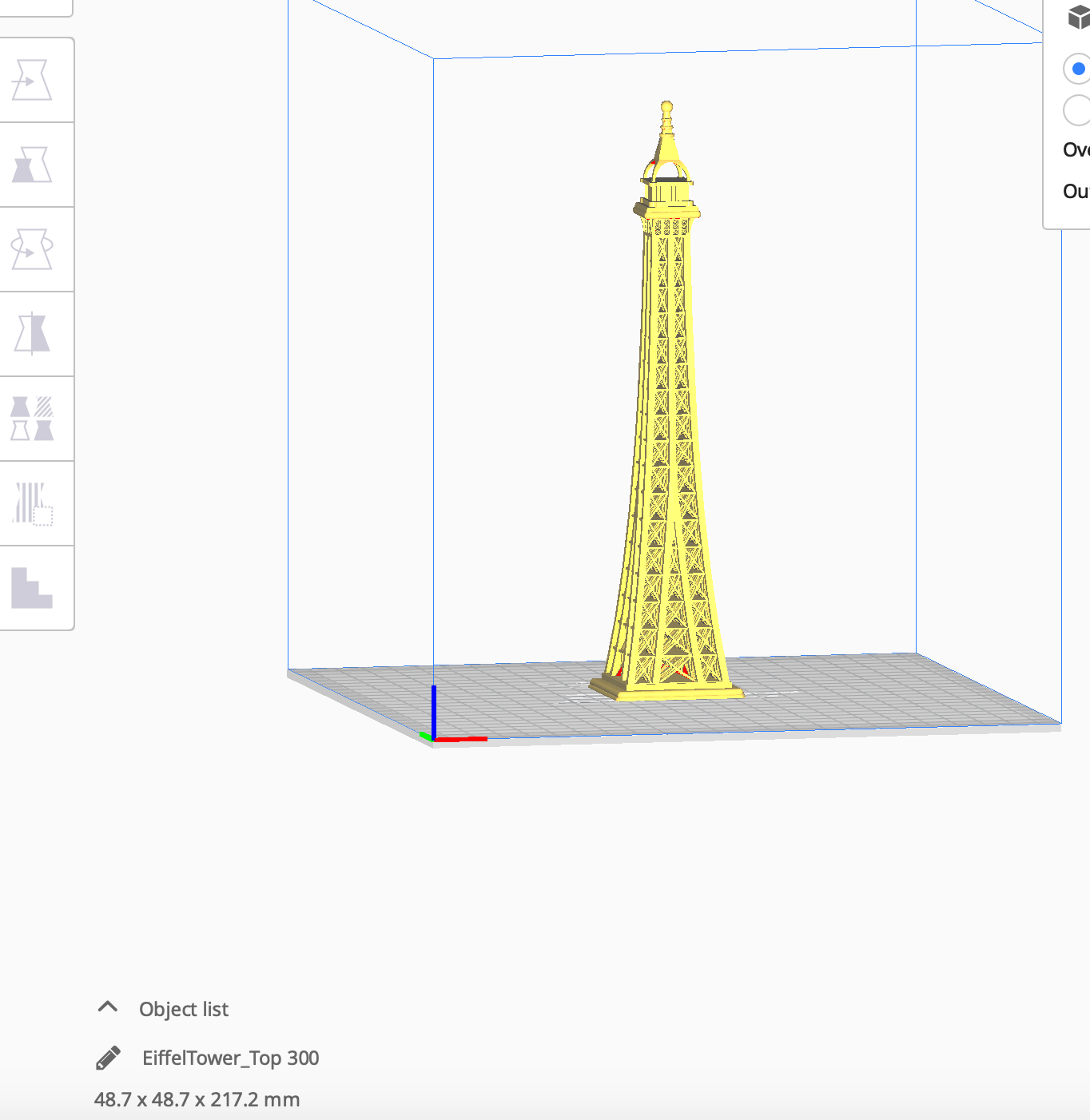
Task: Collapse the Object list chevron
Action: 108,1007
